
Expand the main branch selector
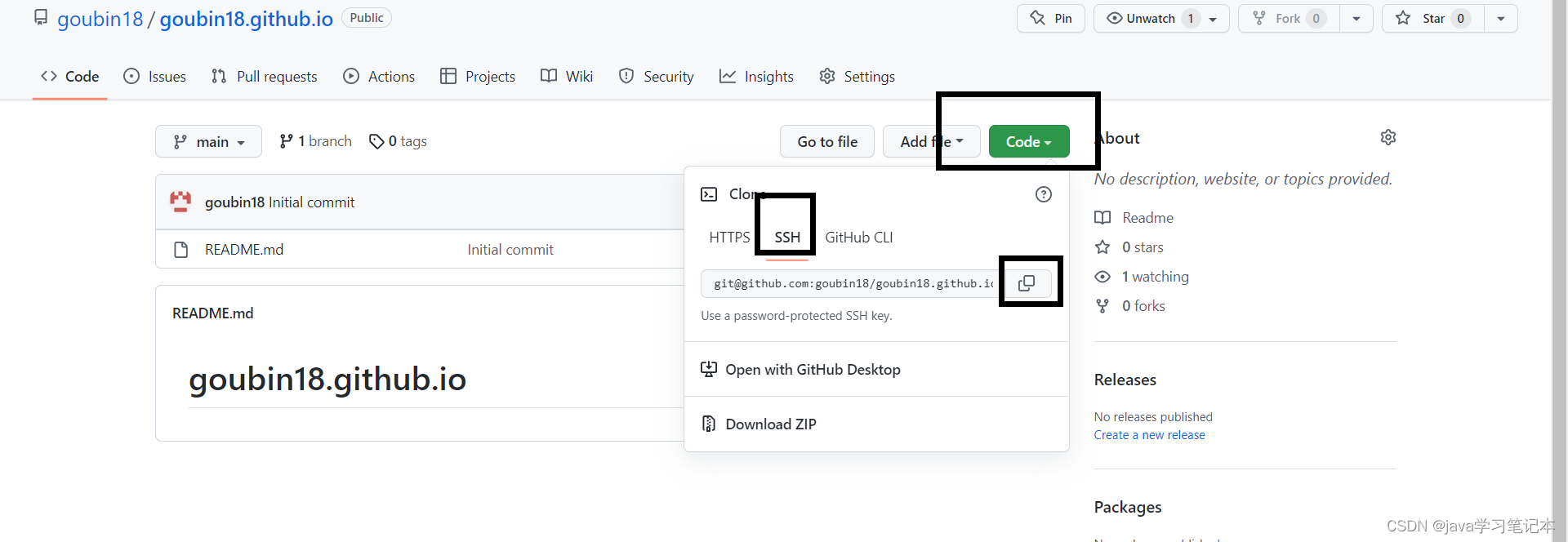208,141
